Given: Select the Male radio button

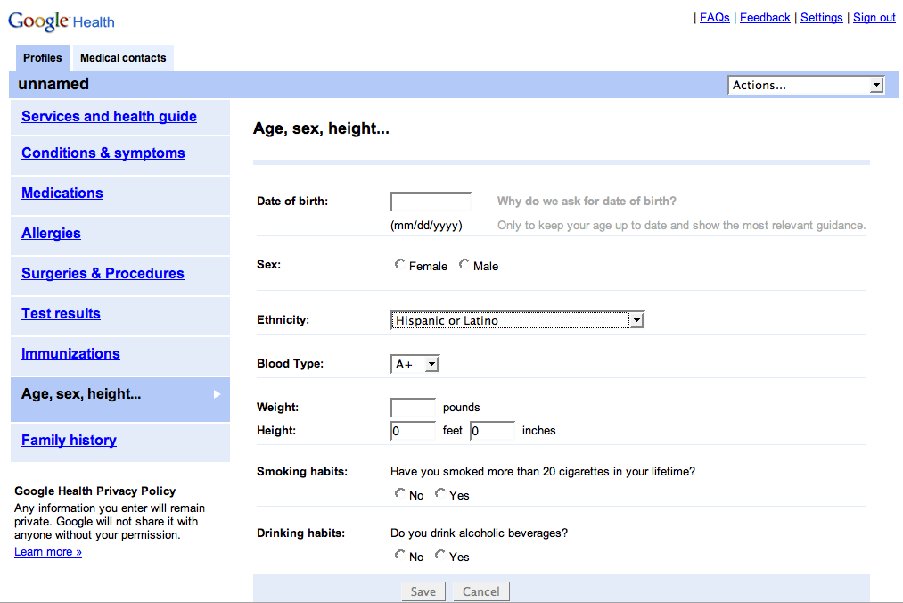Looking at the screenshot, I should 464,265.
